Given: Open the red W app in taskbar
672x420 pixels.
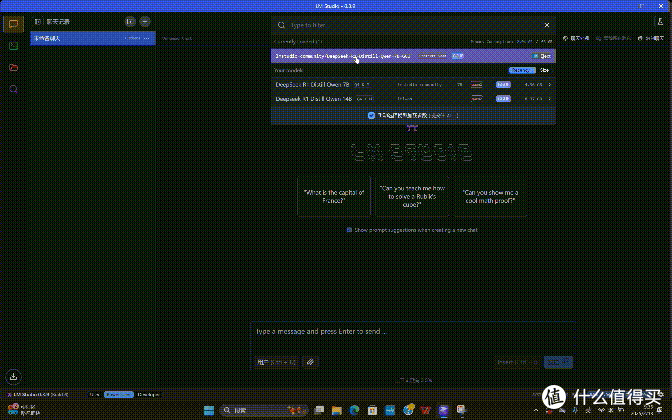Looking at the screenshot, I should click(x=425, y=411).
